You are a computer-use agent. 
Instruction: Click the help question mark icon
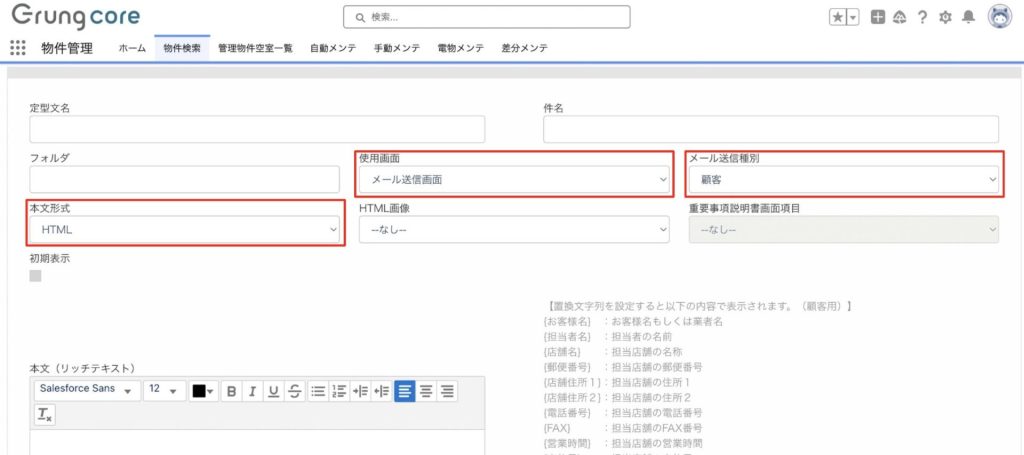(x=922, y=17)
